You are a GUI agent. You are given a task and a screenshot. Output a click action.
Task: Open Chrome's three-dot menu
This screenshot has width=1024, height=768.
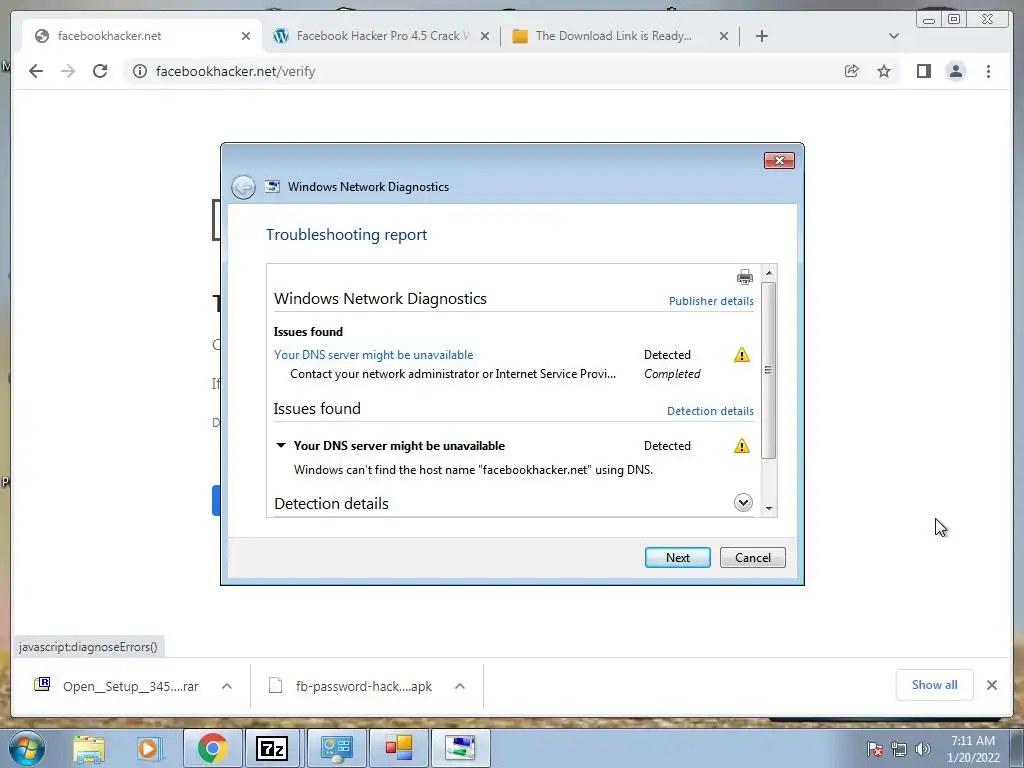(988, 71)
